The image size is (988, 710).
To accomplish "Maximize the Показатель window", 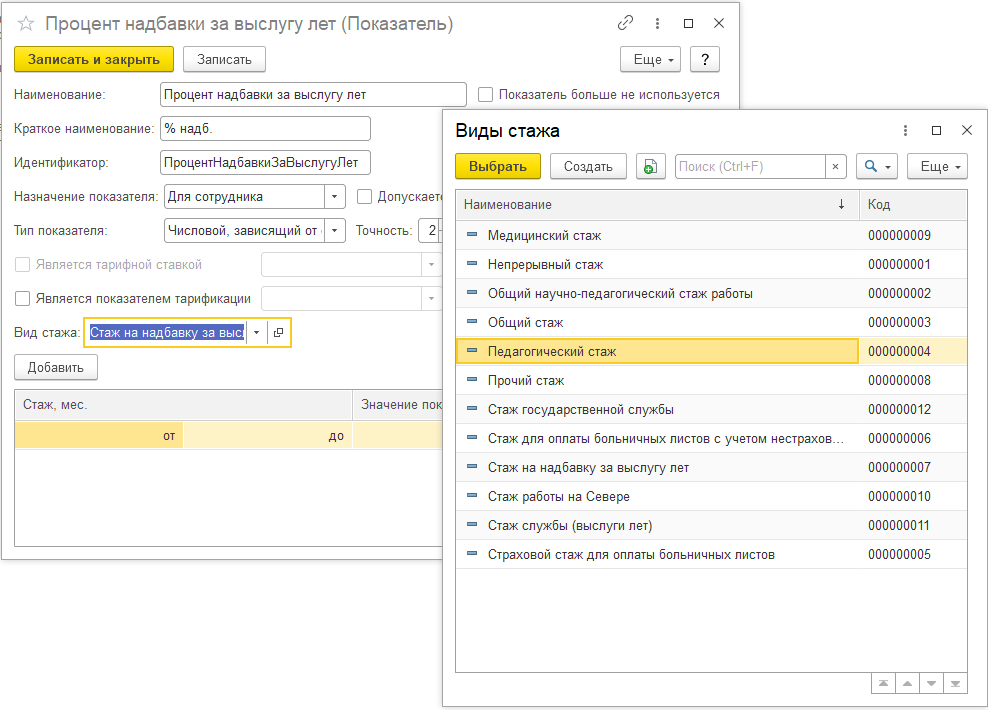I will pyautogui.click(x=688, y=23).
